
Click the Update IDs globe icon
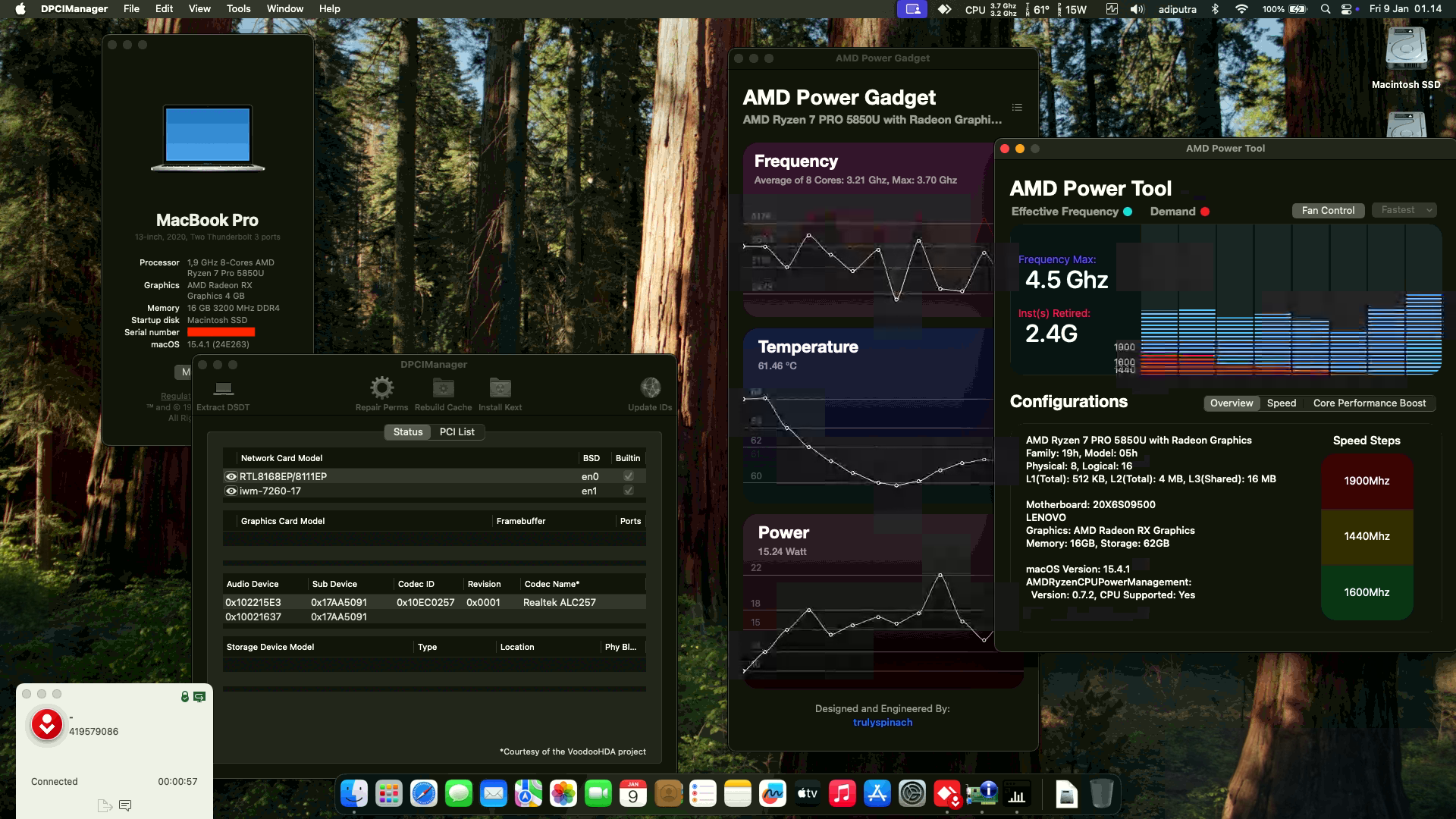(651, 387)
